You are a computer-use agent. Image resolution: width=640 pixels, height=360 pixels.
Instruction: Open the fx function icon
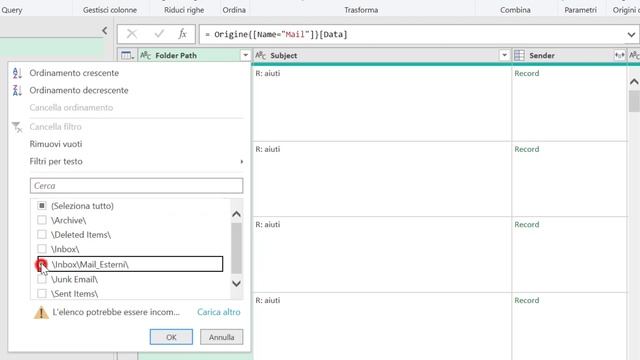(182, 34)
